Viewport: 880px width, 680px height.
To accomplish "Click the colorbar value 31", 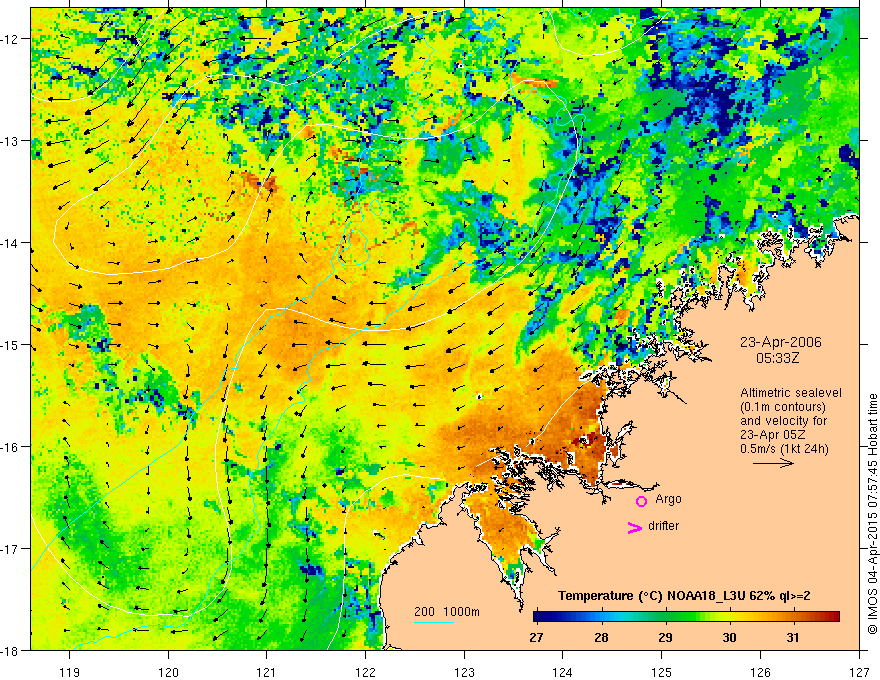I will pyautogui.click(x=792, y=637).
